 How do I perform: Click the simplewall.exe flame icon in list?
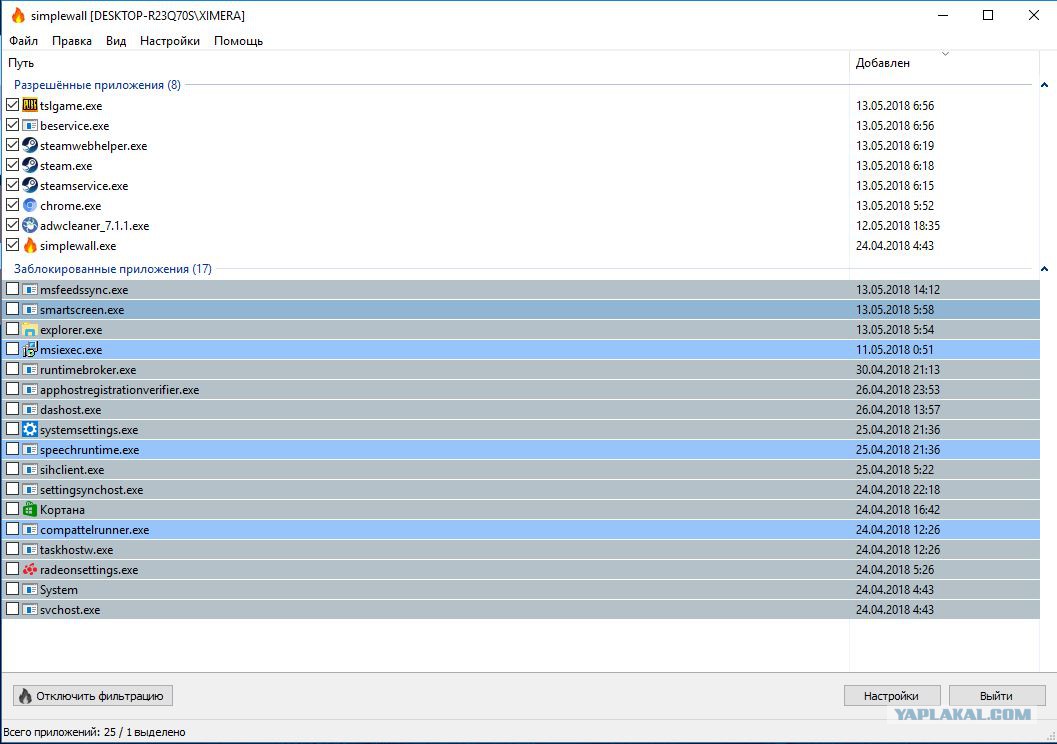click(30, 245)
